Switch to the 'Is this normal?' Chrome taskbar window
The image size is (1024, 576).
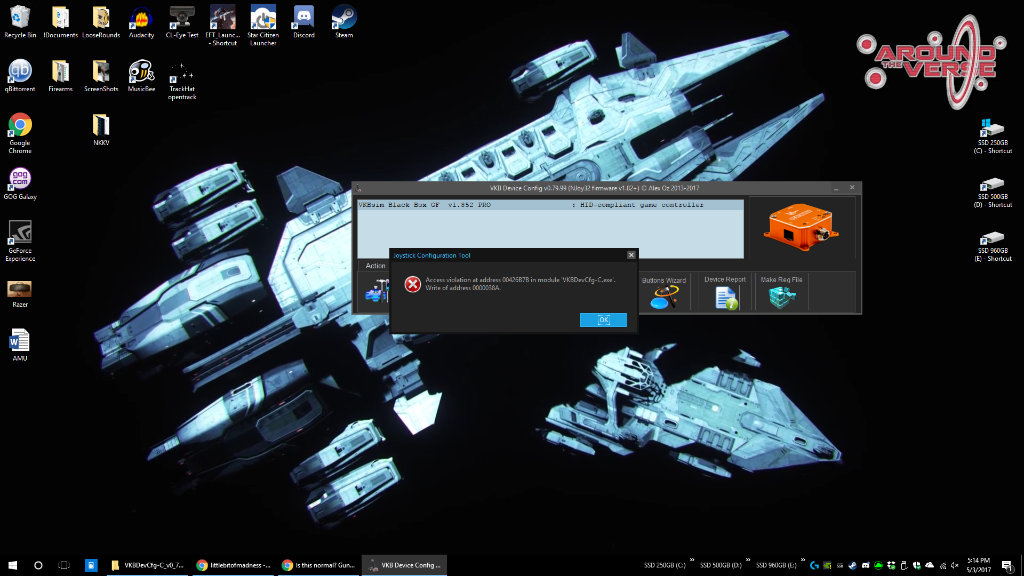click(x=318, y=565)
